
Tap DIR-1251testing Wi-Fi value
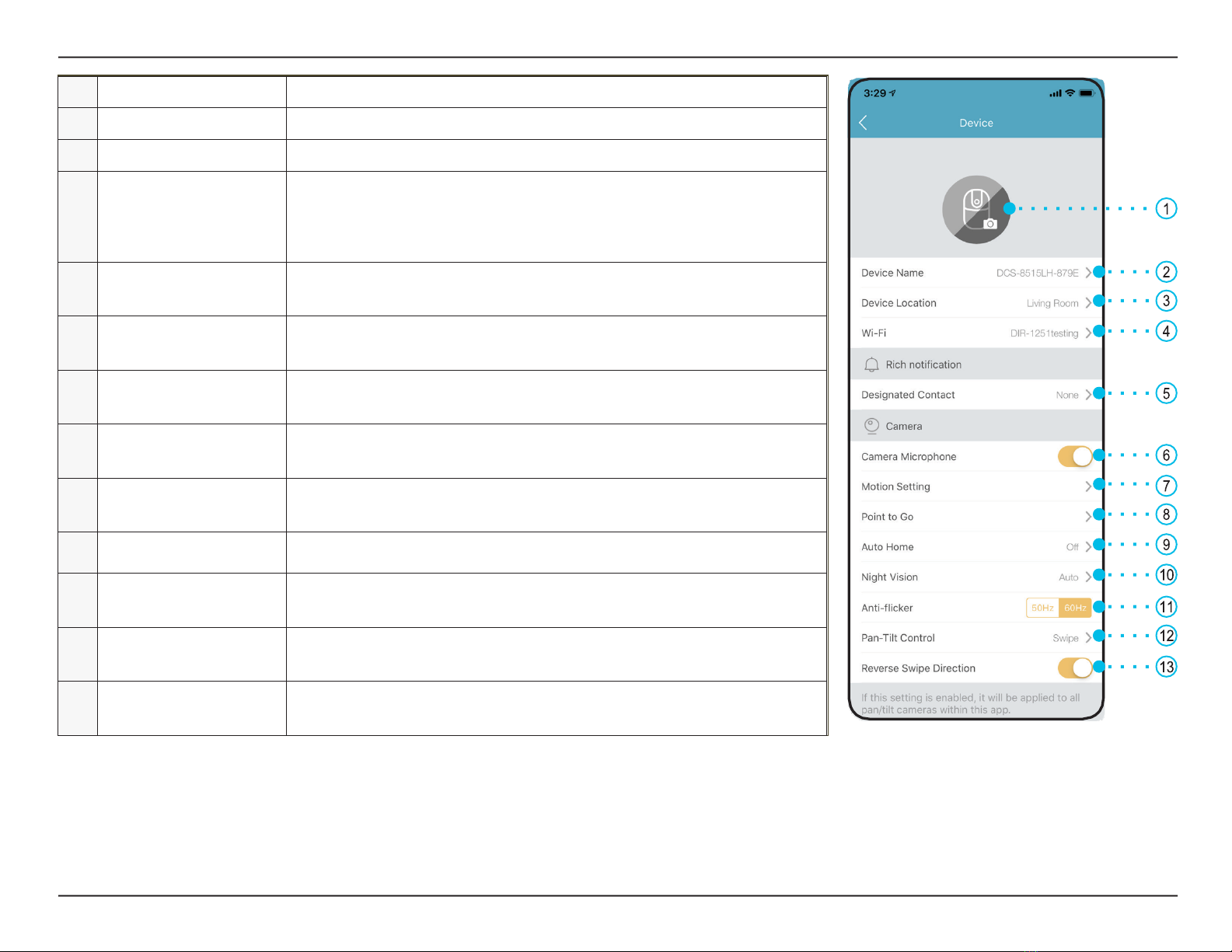(x=1044, y=333)
